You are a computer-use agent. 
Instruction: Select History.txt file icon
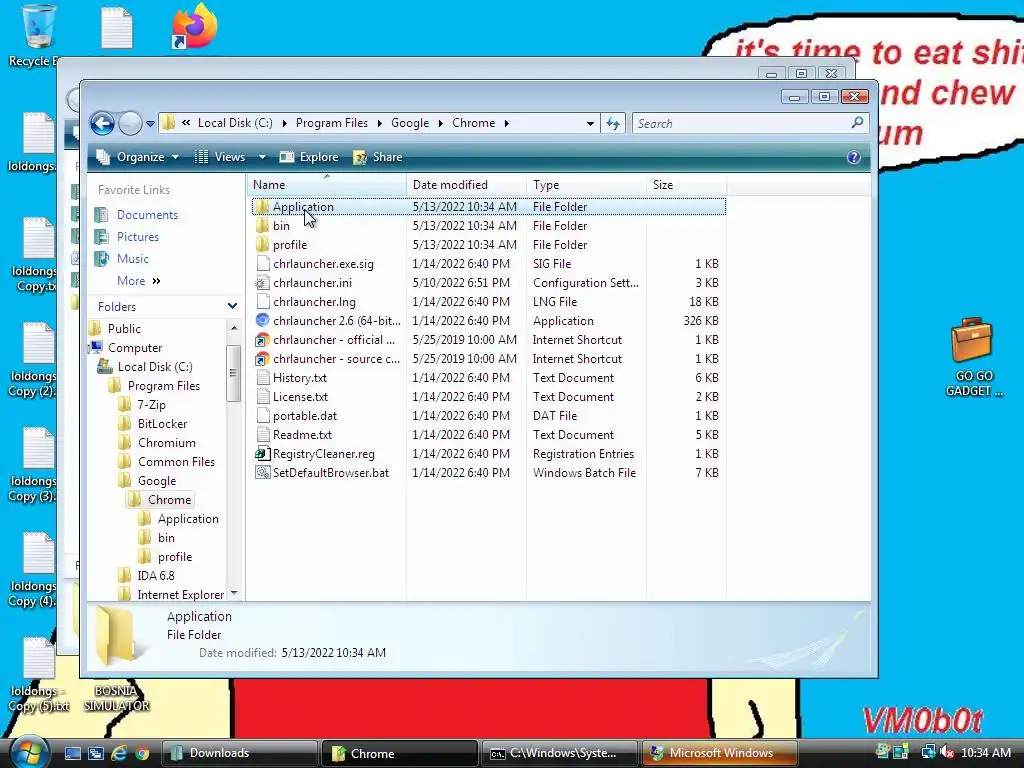(x=263, y=377)
